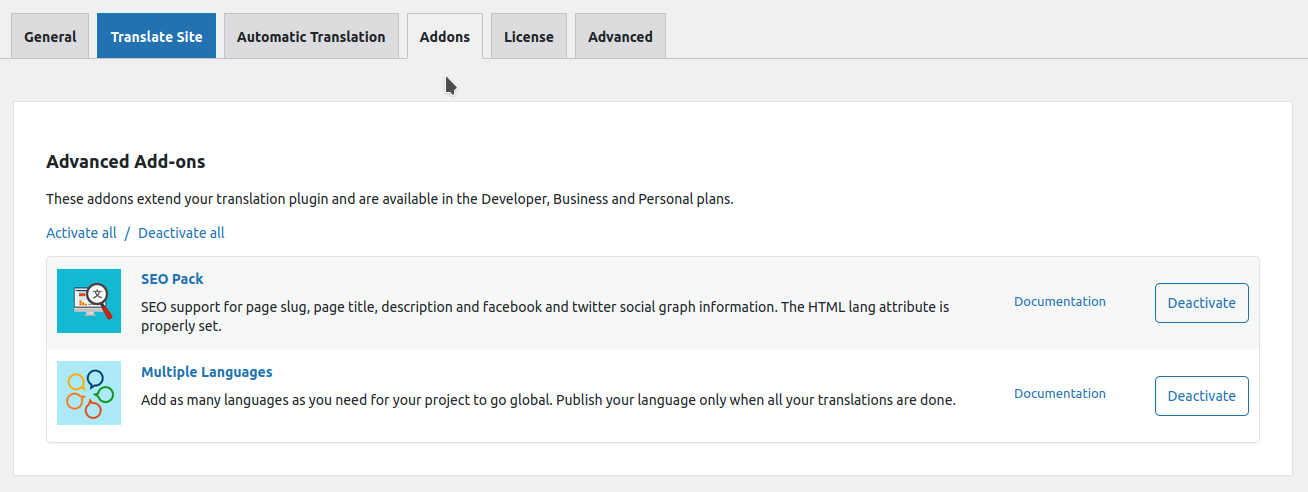Open the General tab
This screenshot has height=492, width=1308.
pos(50,36)
